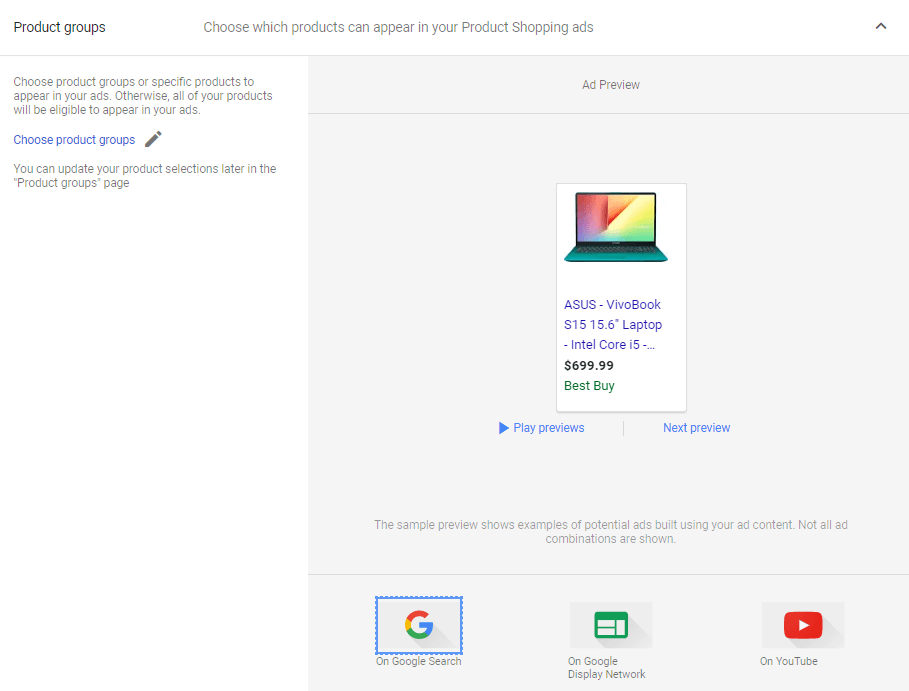Click the $699.99 price text
909x691 pixels.
(588, 365)
